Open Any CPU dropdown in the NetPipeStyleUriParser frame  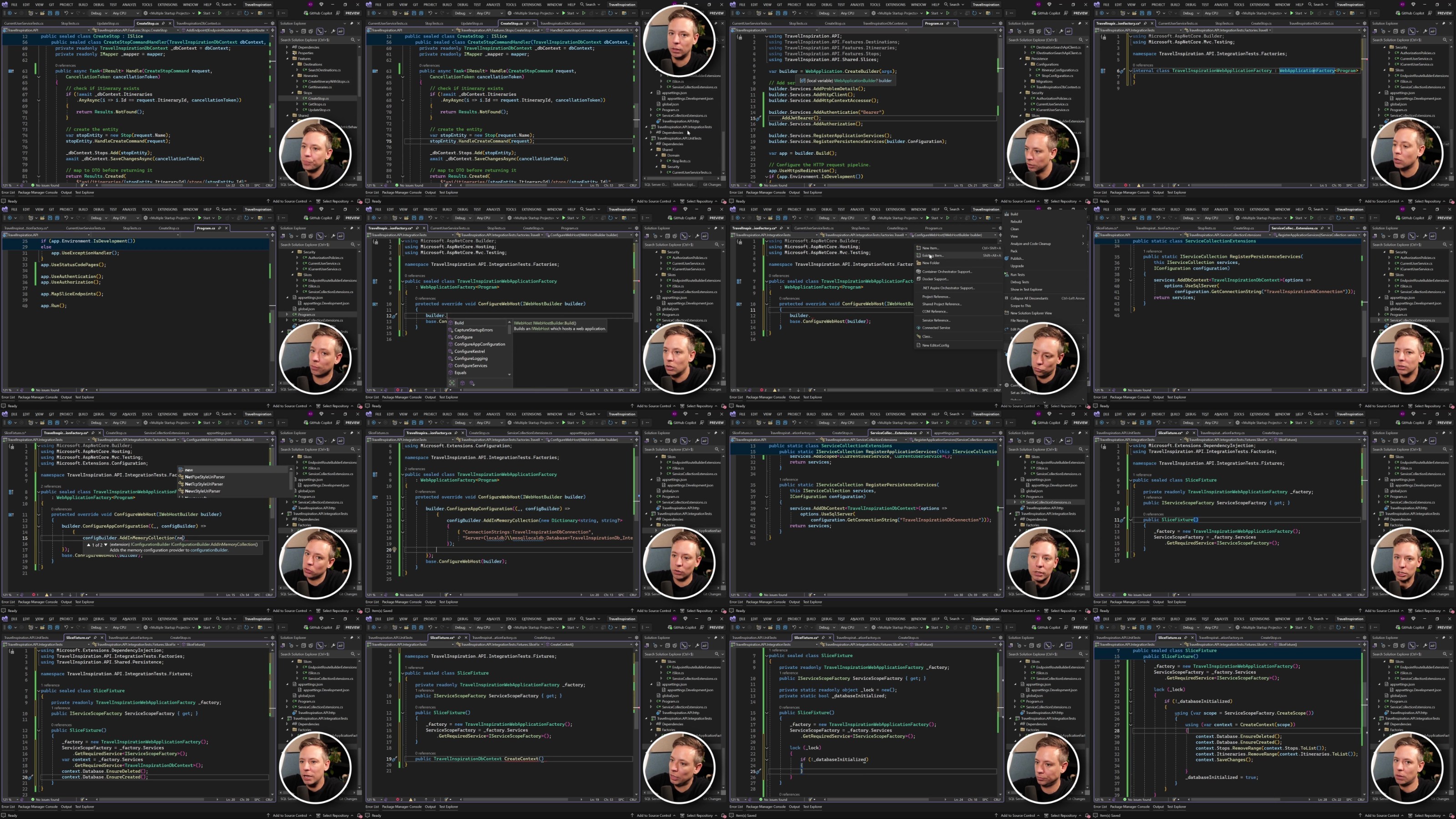126,423
